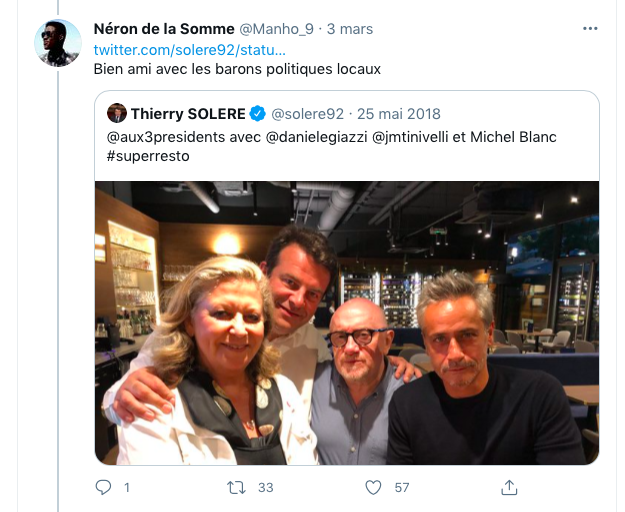The height and width of the screenshot is (512, 625).
Task: Click the share upload icon
Action: tap(509, 487)
